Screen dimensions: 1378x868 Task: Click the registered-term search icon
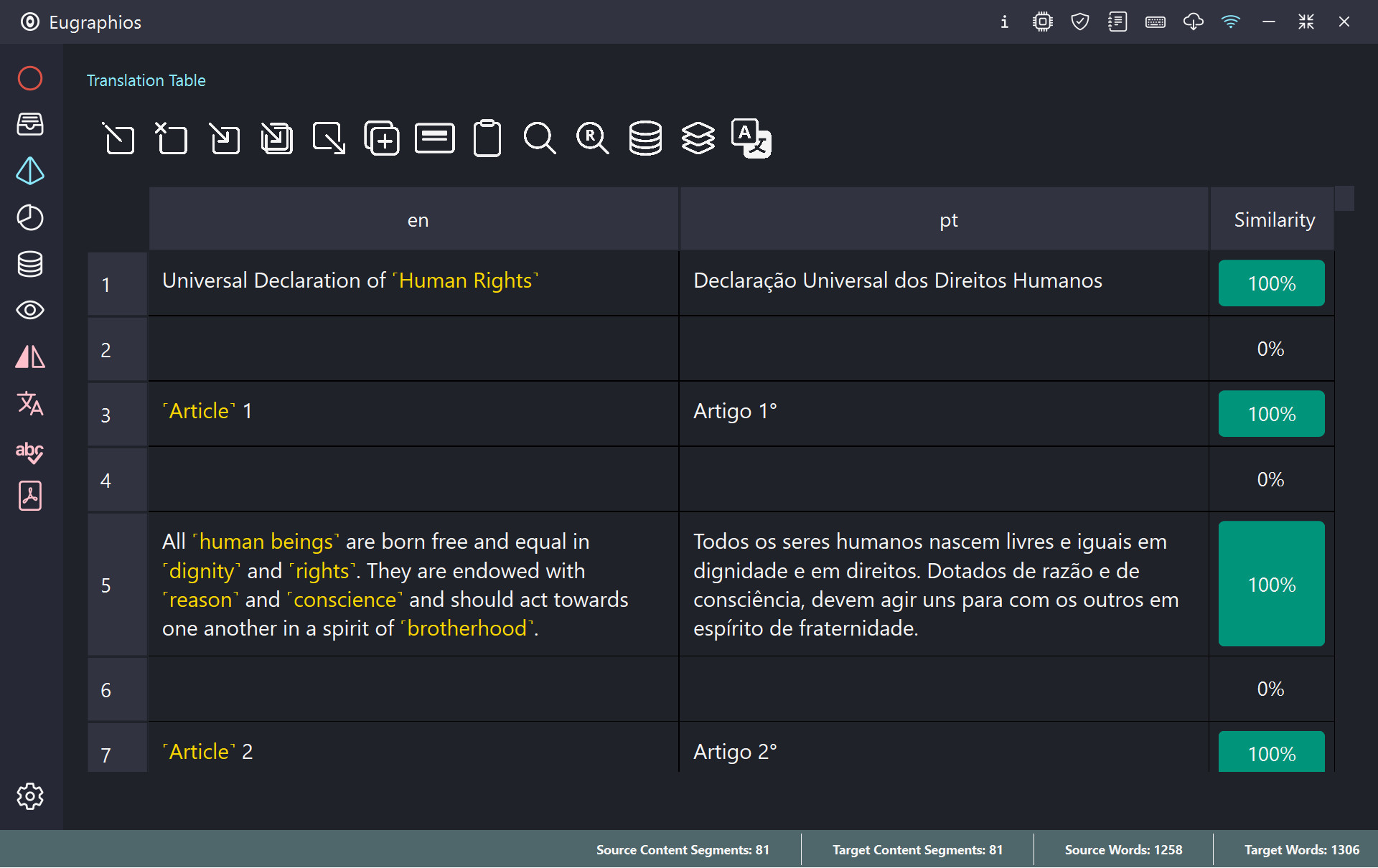click(x=592, y=138)
